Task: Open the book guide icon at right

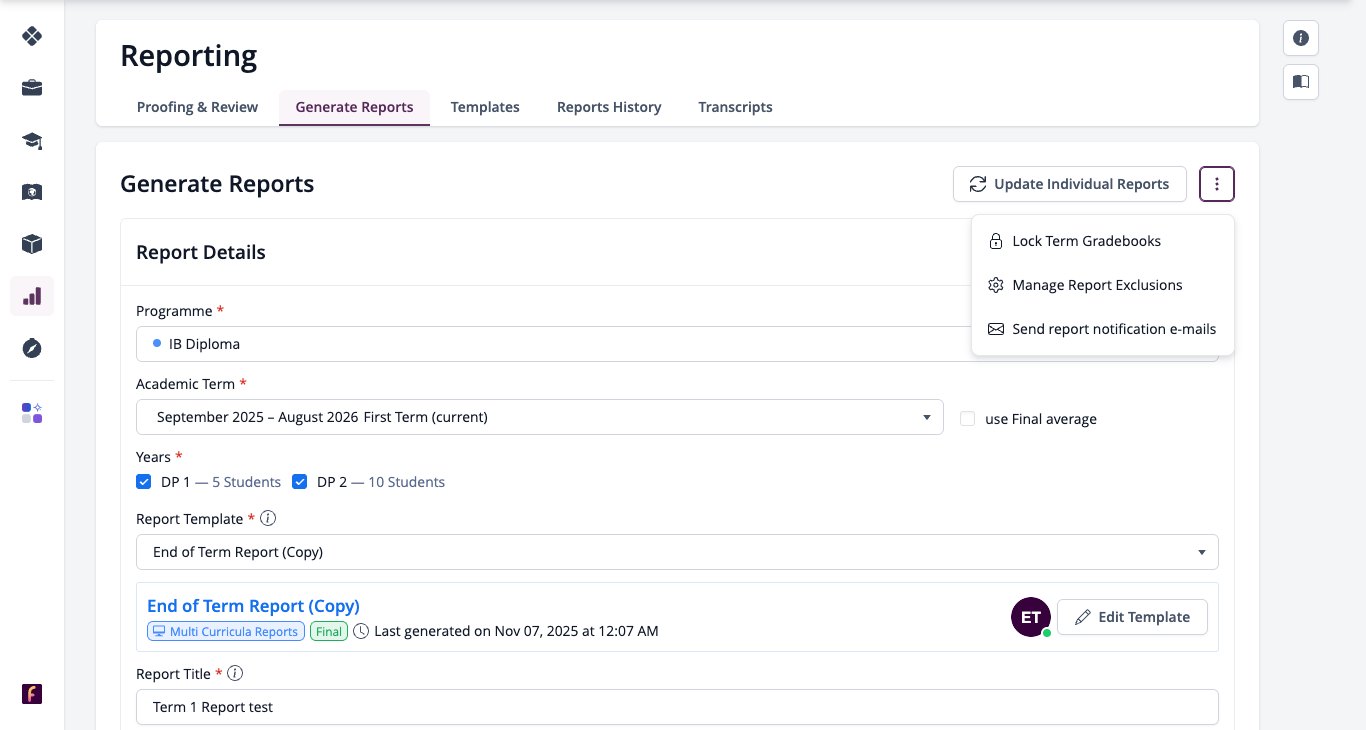Action: click(1301, 82)
